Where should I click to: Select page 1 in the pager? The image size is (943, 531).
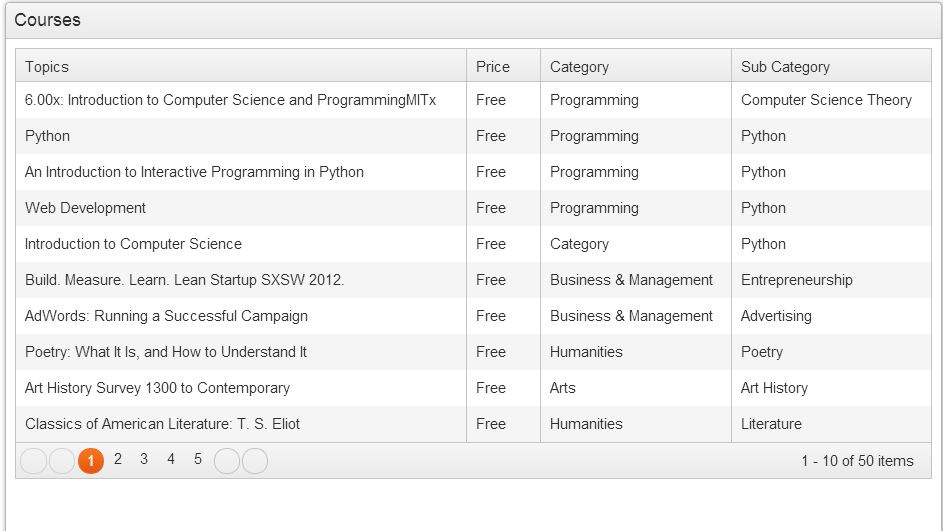91,461
